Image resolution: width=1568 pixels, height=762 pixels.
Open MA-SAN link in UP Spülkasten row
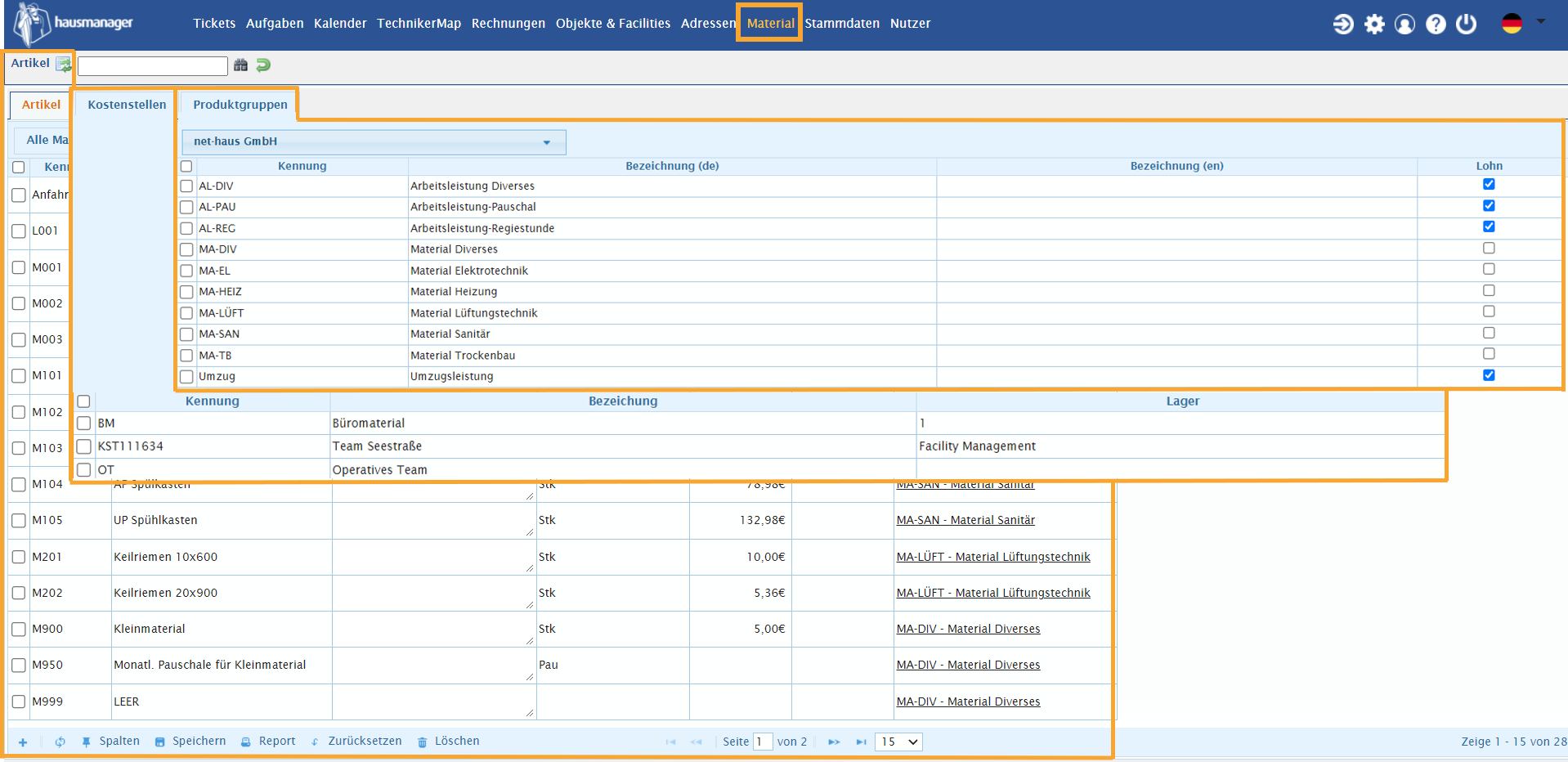965,521
